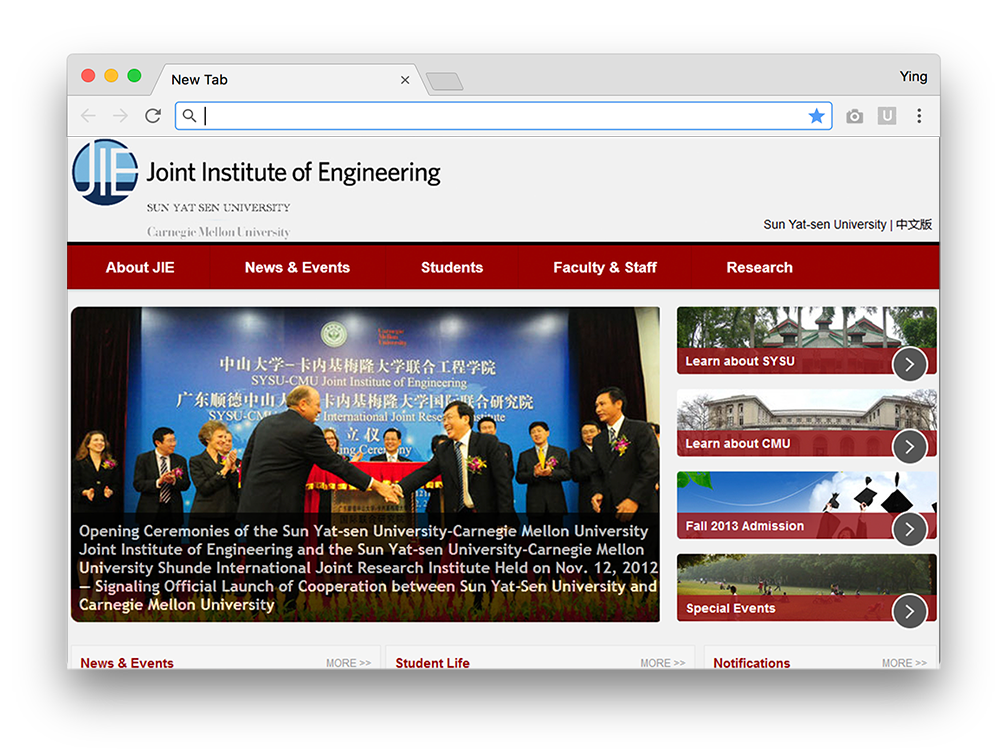Open the Students menu
Image resolution: width=1000 pixels, height=754 pixels.
(452, 267)
